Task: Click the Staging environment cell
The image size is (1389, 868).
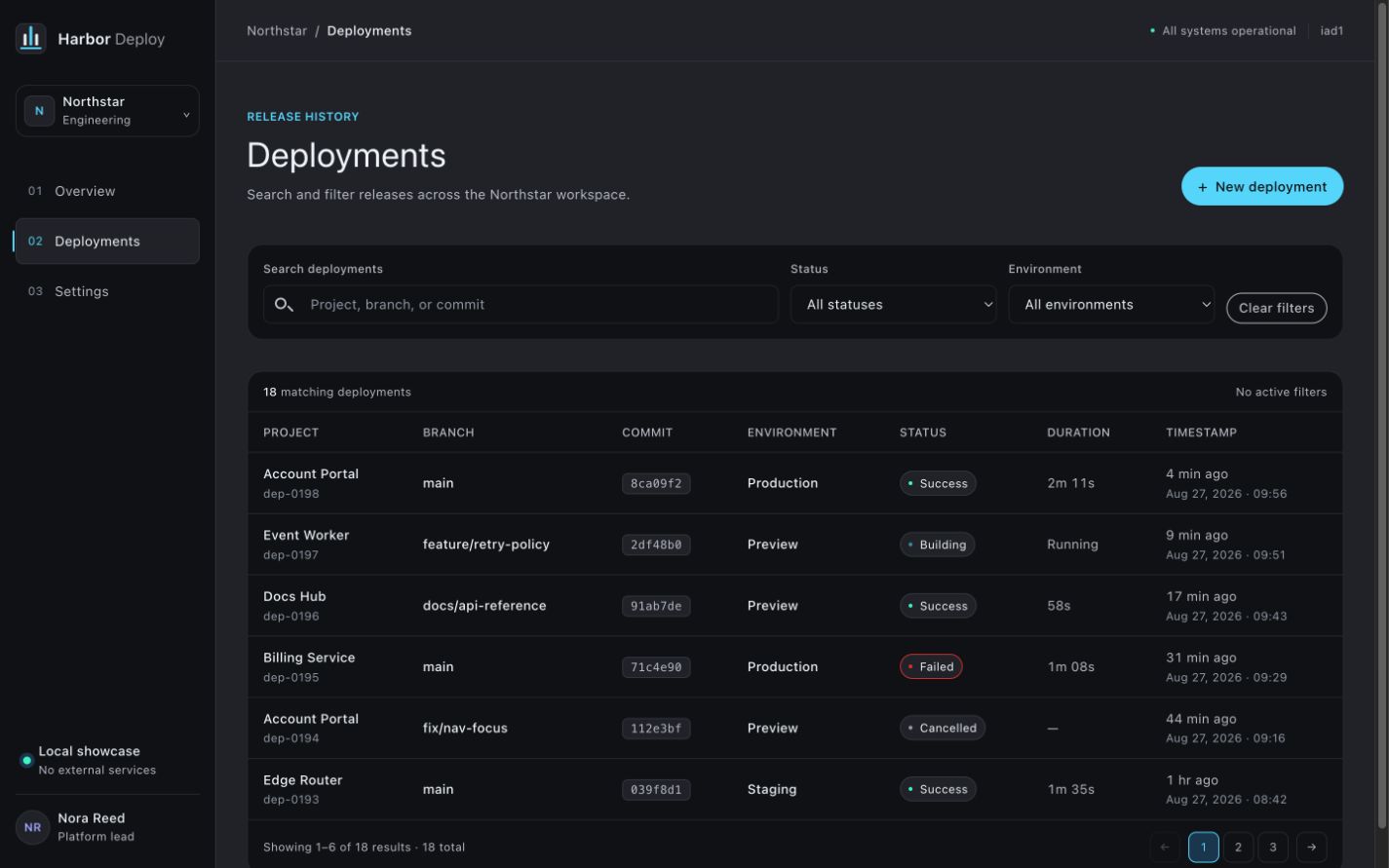Action: pos(772,789)
